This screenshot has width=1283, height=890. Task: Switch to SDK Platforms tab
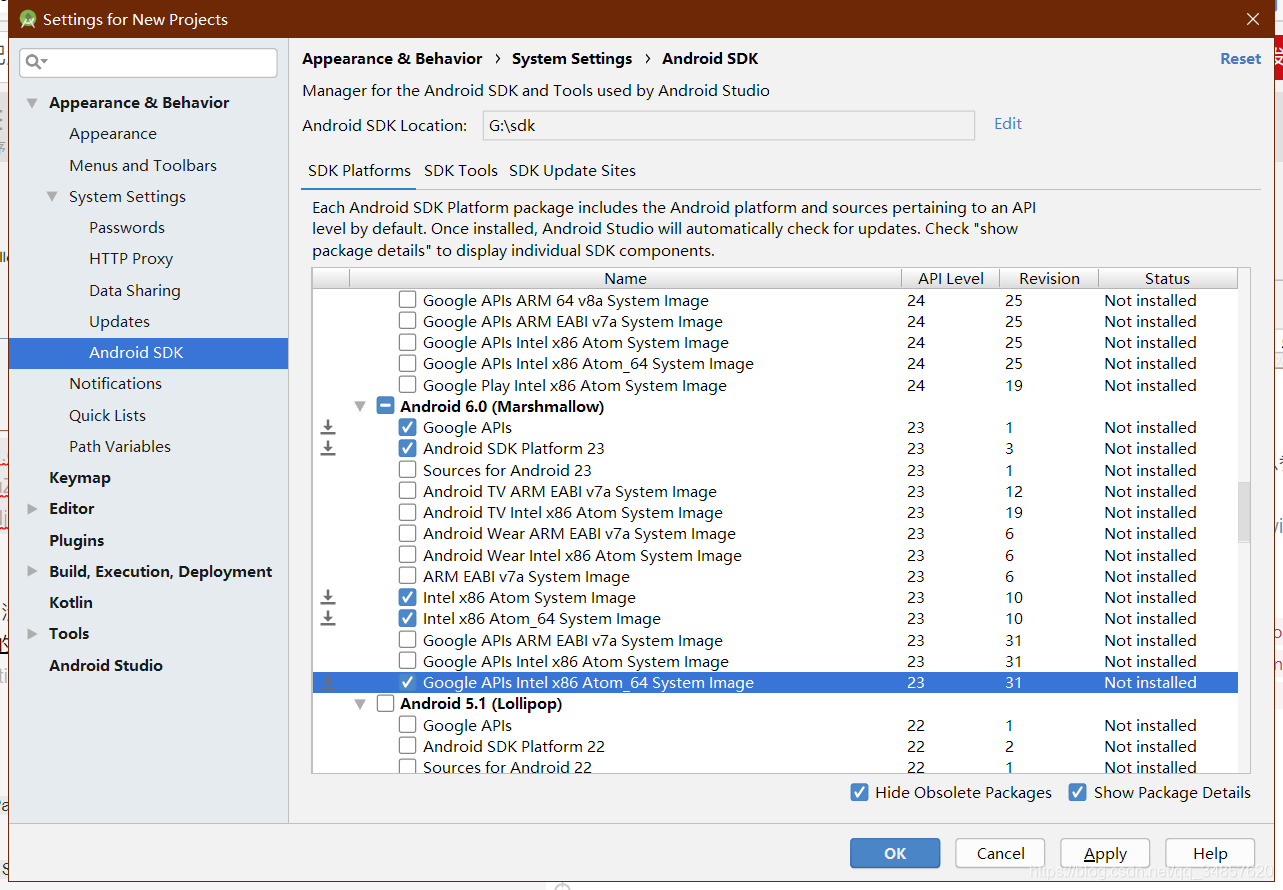click(x=359, y=171)
